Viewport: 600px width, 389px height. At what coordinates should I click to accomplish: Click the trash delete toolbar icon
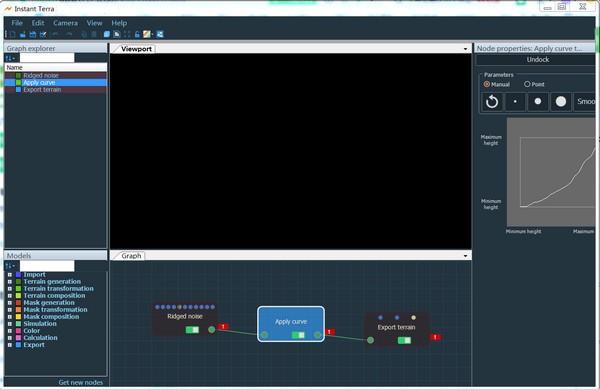pos(94,34)
